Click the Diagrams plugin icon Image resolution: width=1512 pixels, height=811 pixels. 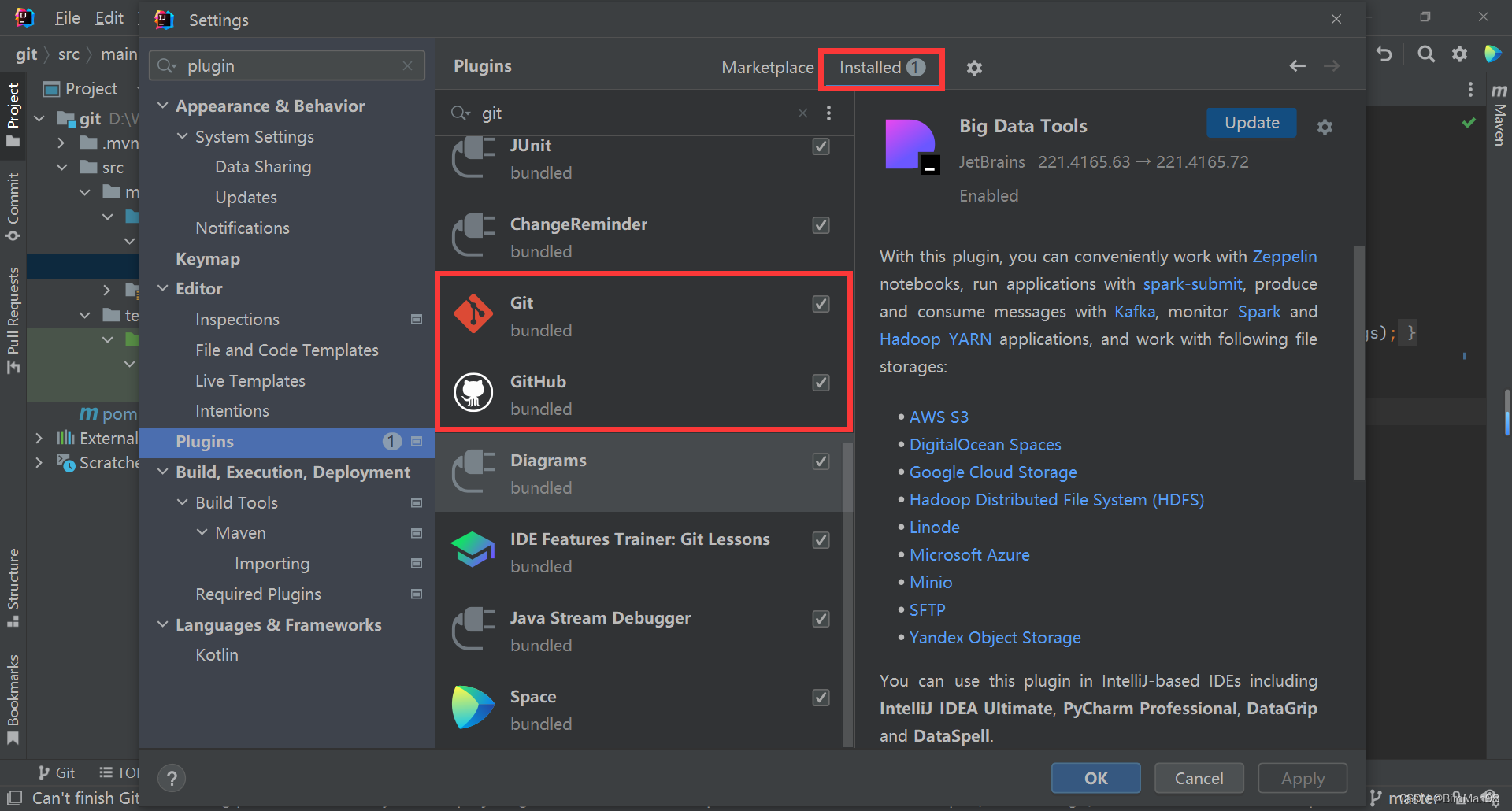pyautogui.click(x=473, y=472)
